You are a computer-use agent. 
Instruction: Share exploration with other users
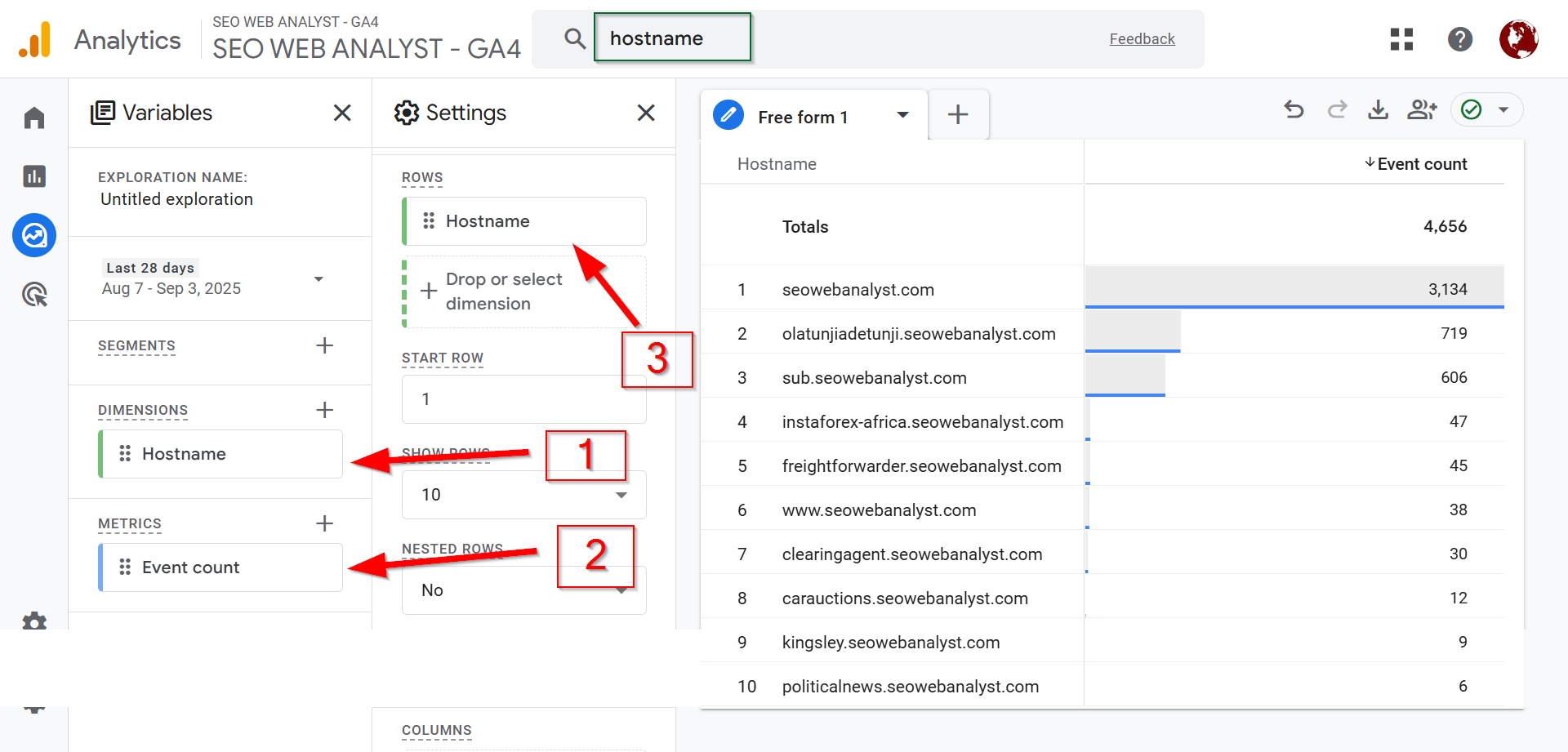[1422, 109]
